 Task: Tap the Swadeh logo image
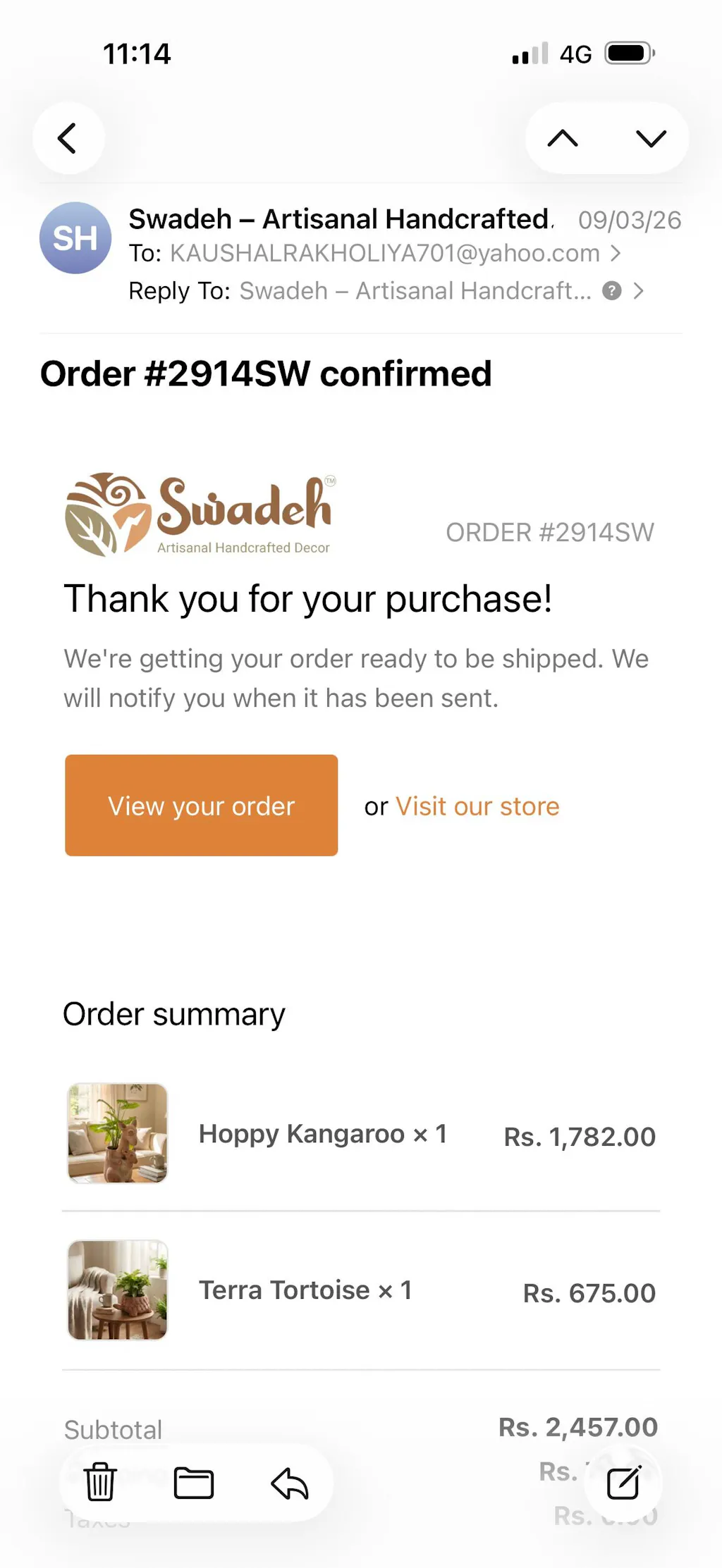200,514
